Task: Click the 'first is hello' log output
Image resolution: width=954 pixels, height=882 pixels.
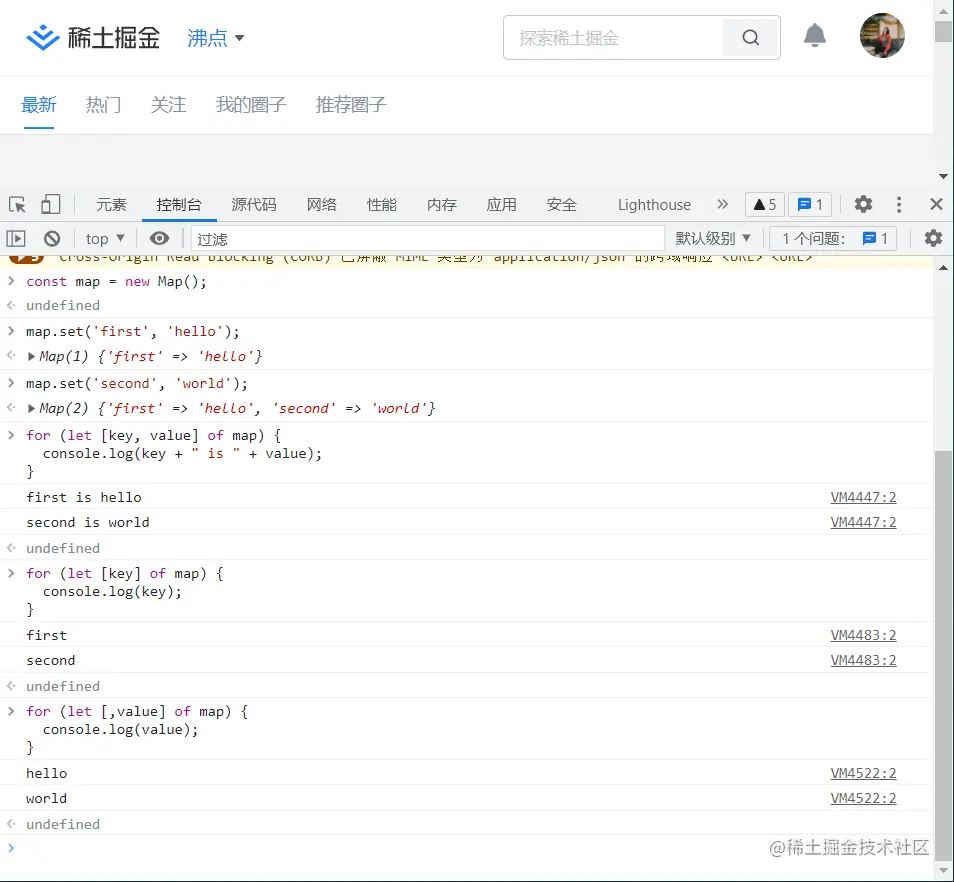Action: click(x=84, y=498)
